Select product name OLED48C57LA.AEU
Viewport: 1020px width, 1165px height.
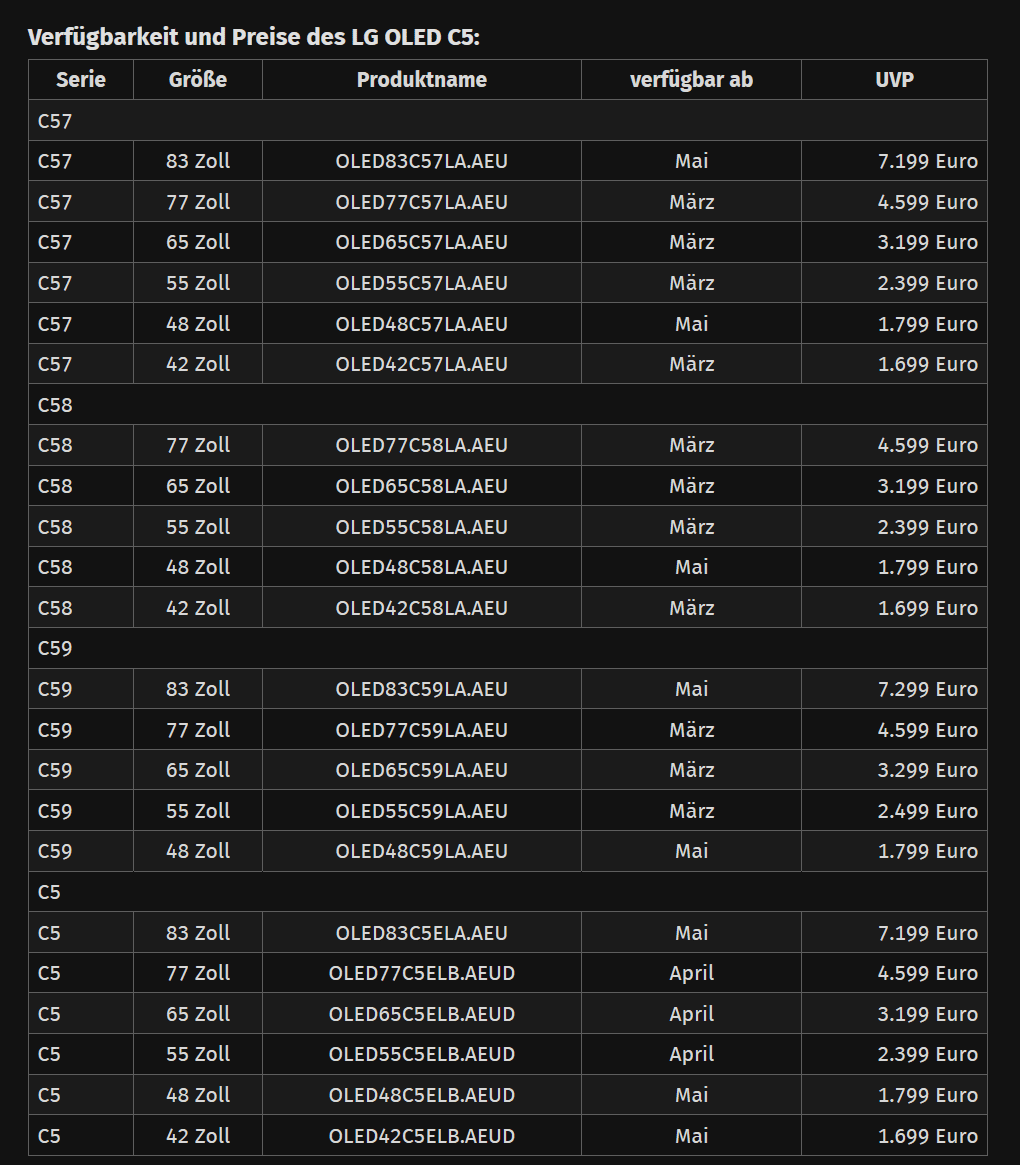pos(421,324)
